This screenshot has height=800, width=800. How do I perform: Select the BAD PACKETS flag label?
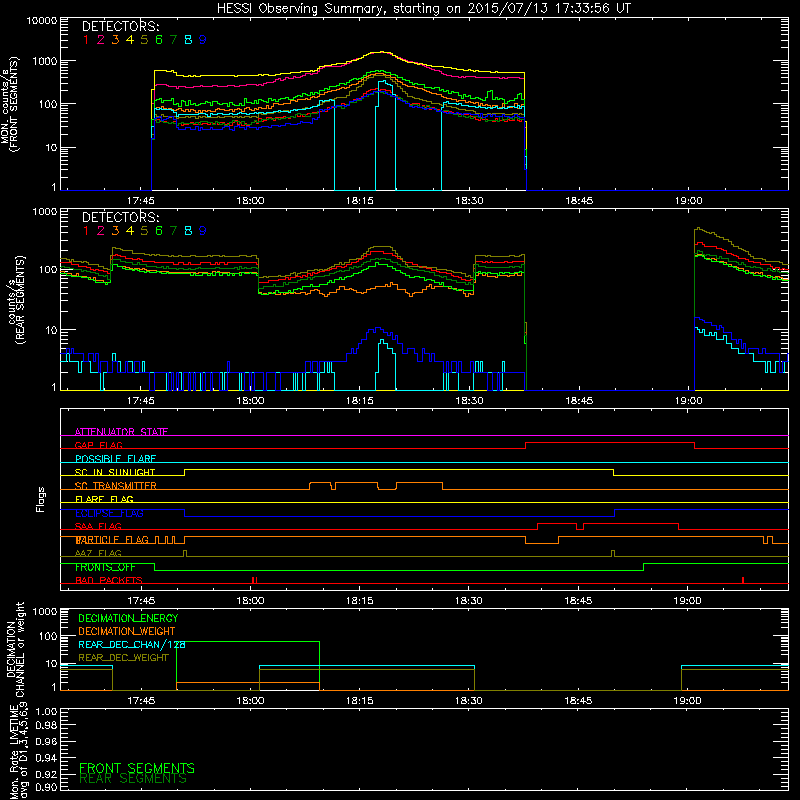pos(109,580)
